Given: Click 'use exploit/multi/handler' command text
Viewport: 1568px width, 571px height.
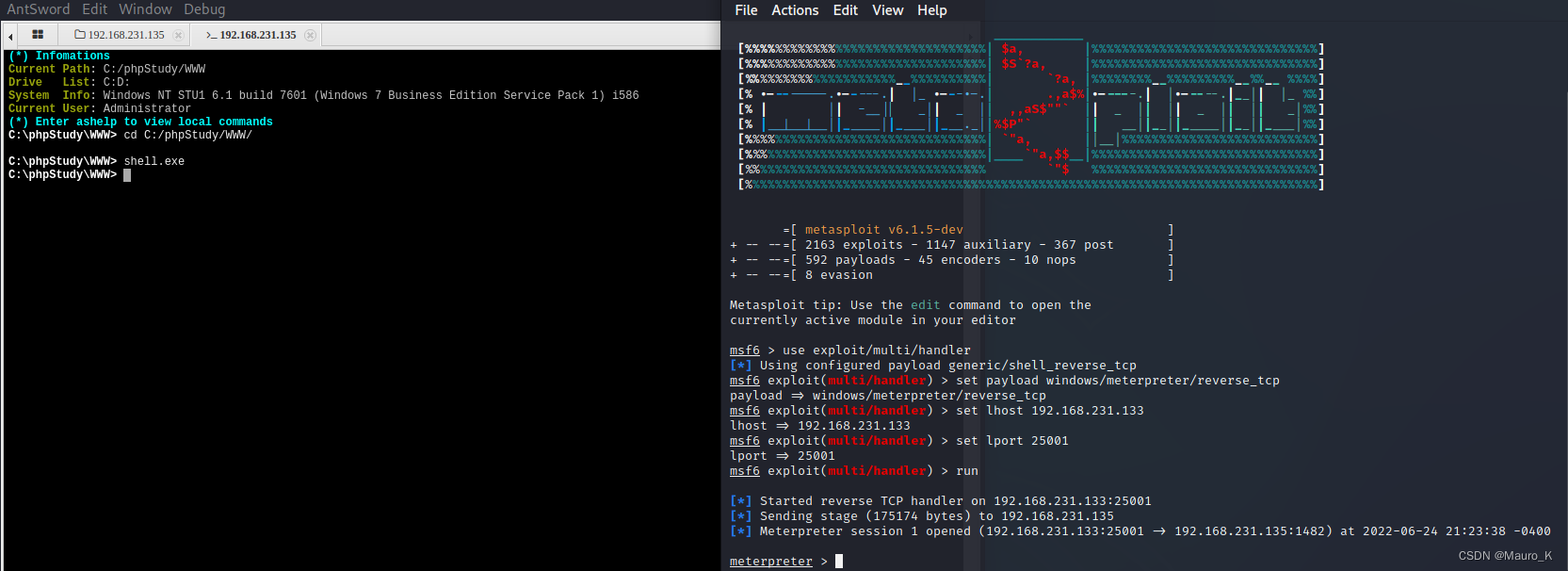Looking at the screenshot, I should pyautogui.click(x=877, y=351).
